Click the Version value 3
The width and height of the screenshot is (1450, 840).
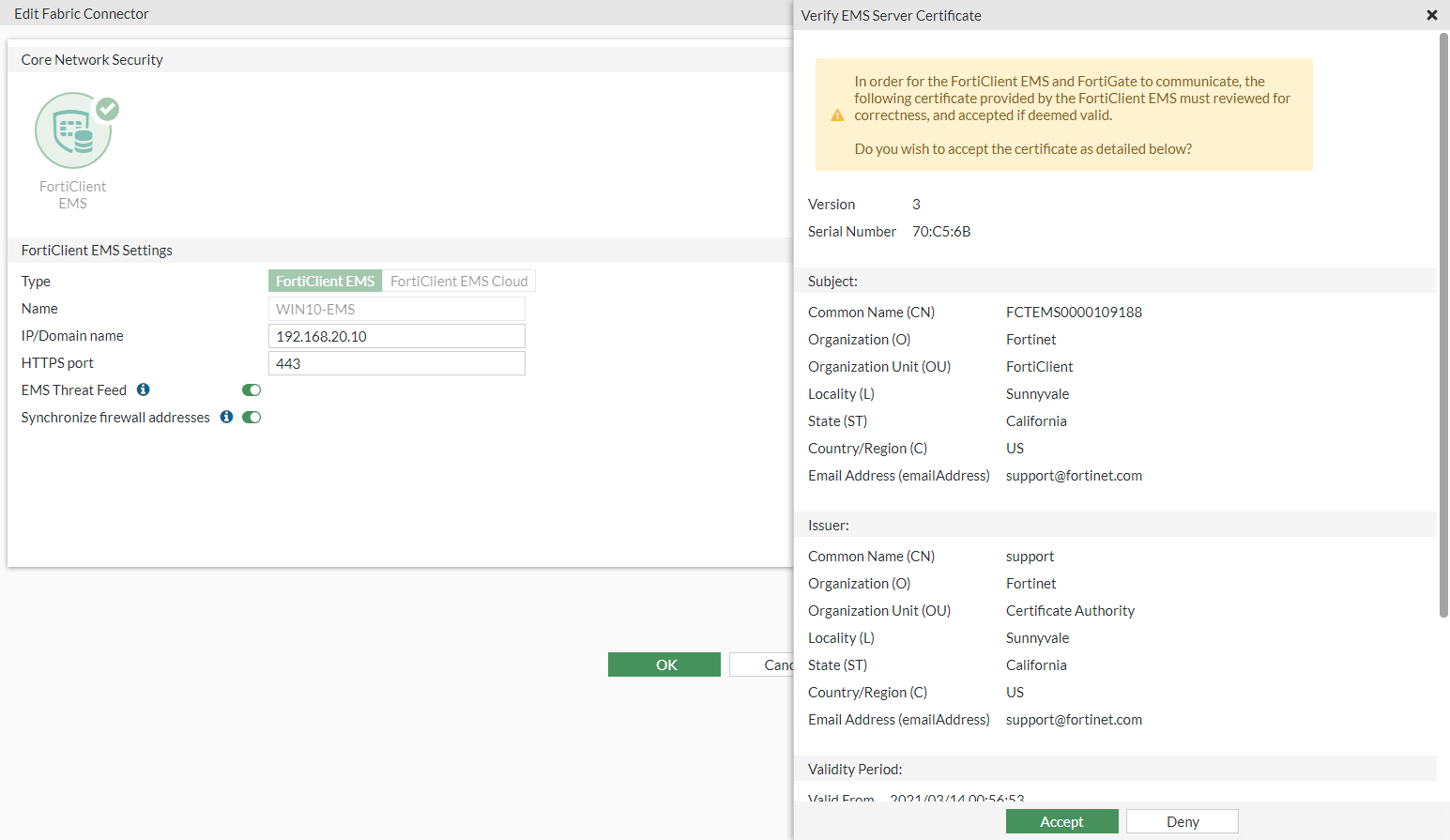pyautogui.click(x=916, y=205)
